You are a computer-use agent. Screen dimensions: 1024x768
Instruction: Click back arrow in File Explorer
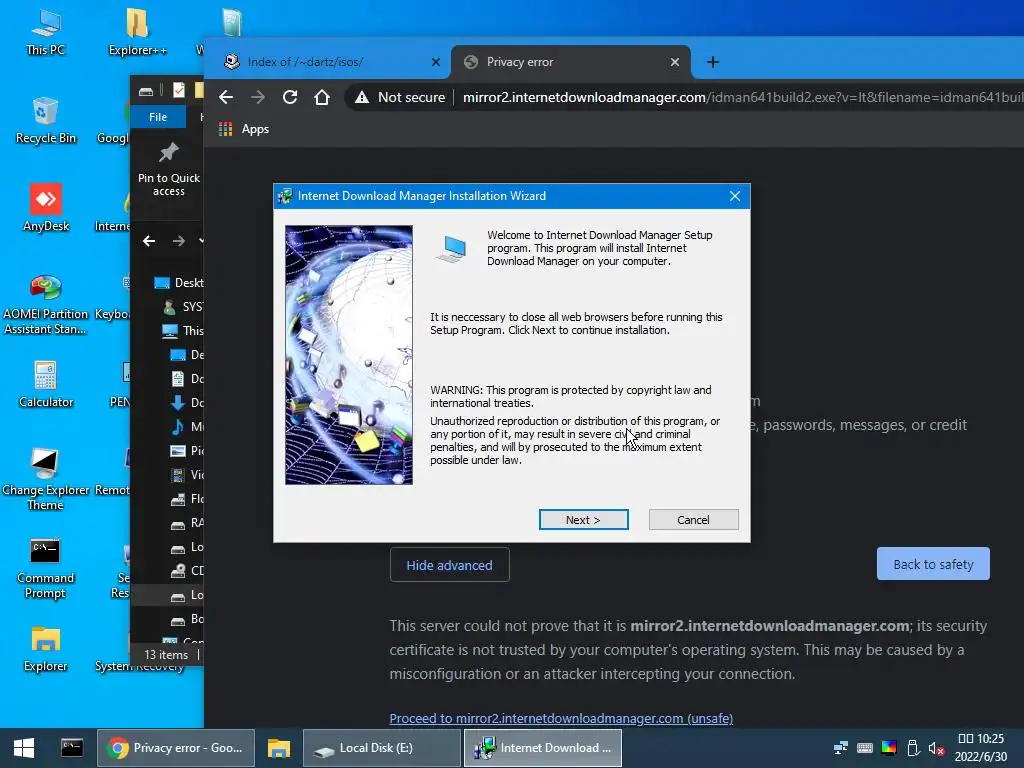click(149, 241)
